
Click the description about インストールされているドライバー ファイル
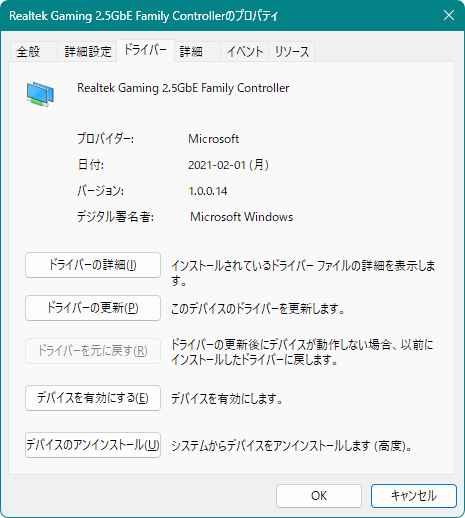[x=303, y=273]
